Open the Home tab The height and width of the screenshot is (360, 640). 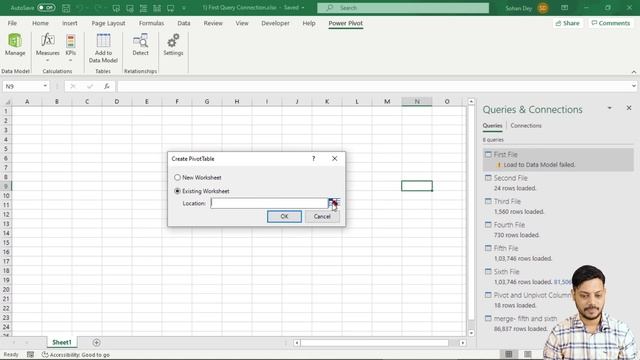[40, 23]
